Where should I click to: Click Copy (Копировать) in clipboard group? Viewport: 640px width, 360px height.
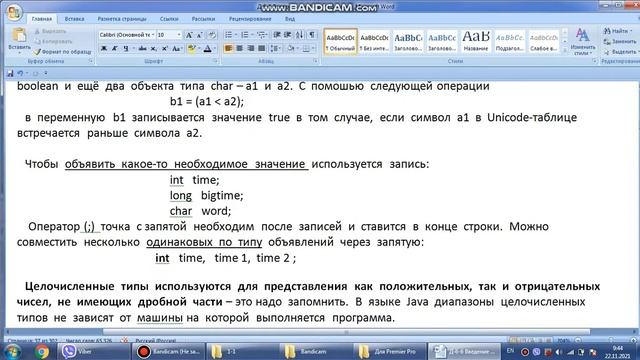pos(53,41)
